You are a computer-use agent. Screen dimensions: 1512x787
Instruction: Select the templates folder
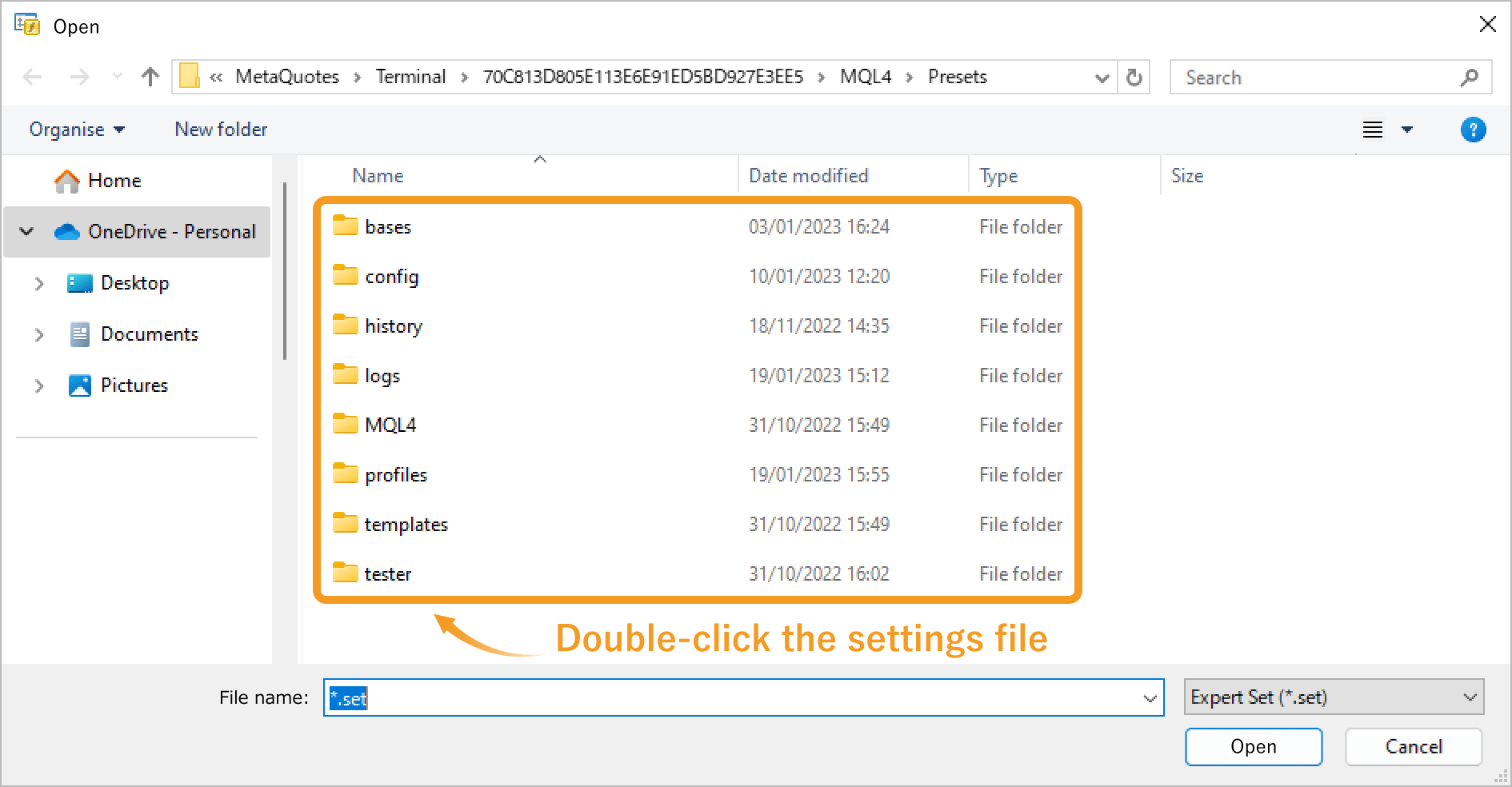(406, 524)
